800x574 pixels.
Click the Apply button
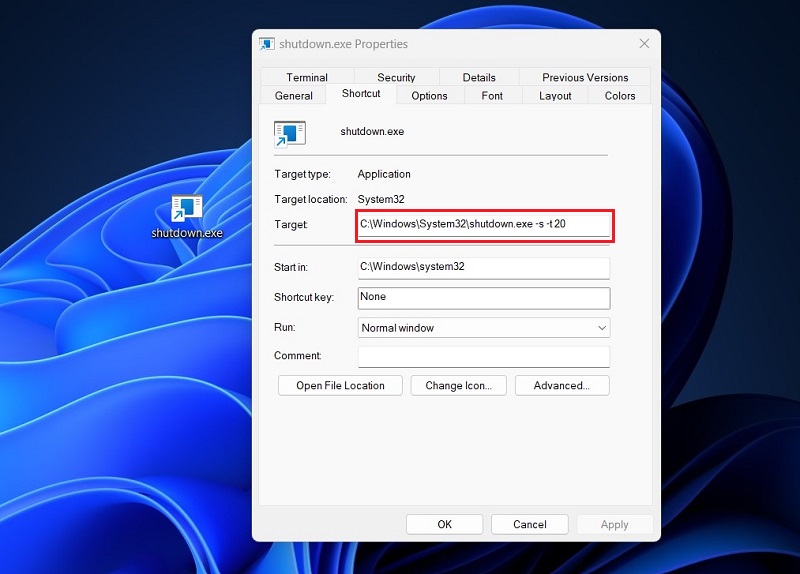(x=615, y=525)
